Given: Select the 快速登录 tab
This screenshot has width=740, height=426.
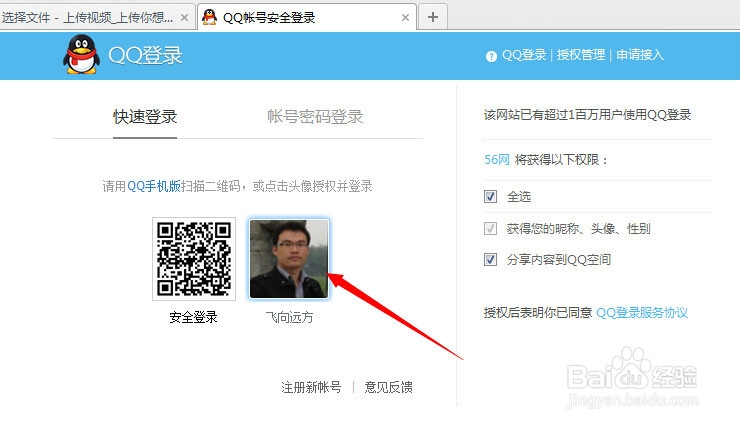Looking at the screenshot, I should tap(145, 117).
